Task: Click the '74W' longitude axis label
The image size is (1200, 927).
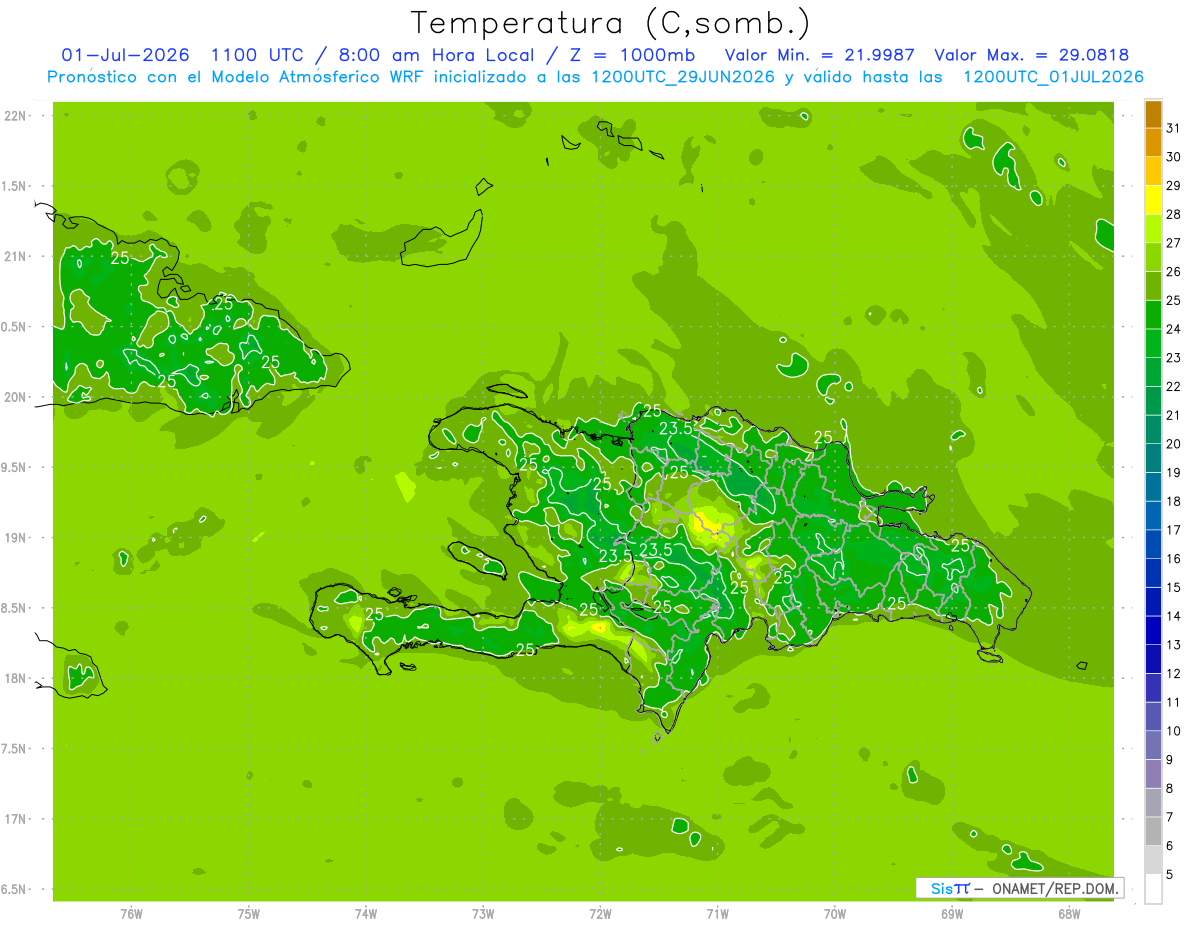Action: [x=366, y=913]
